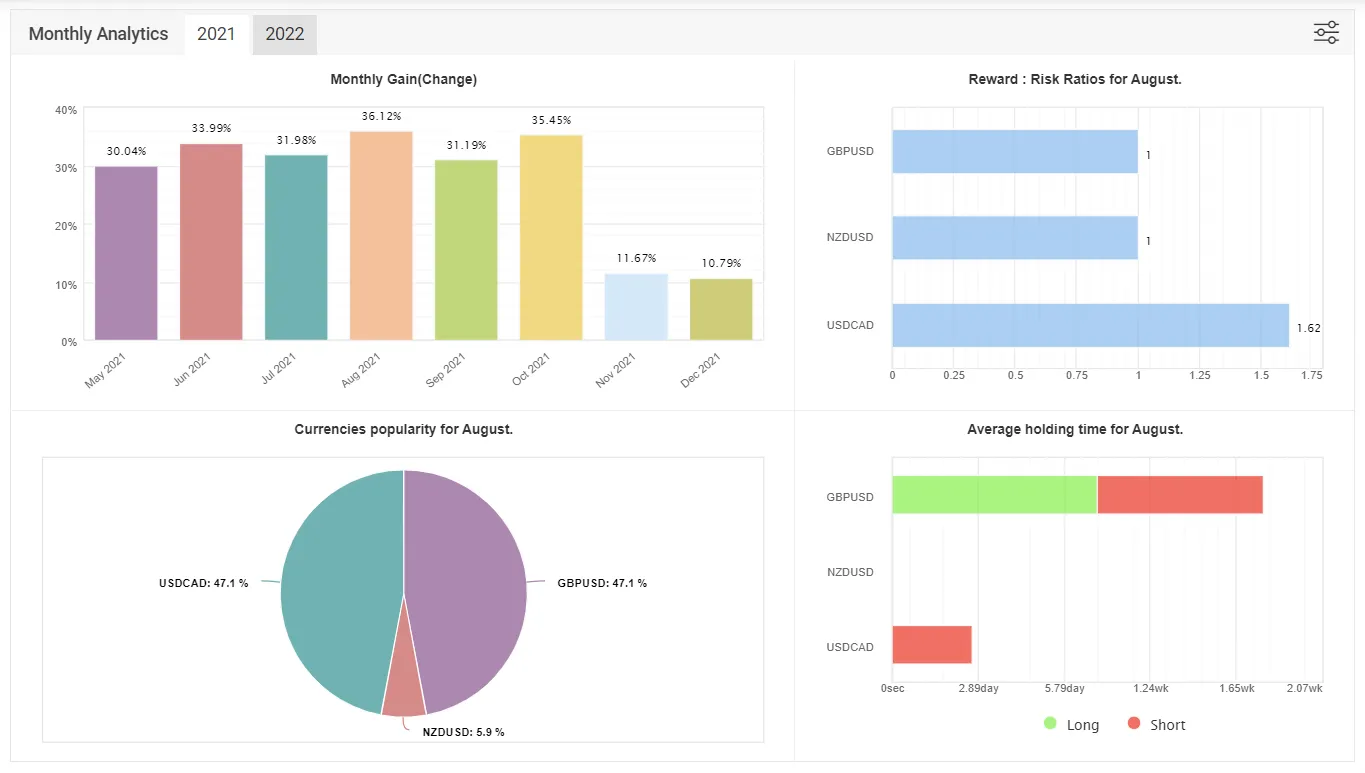The image size is (1365, 773).
Task: Click the USDCAD reward risk bar
Action: (x=1090, y=325)
